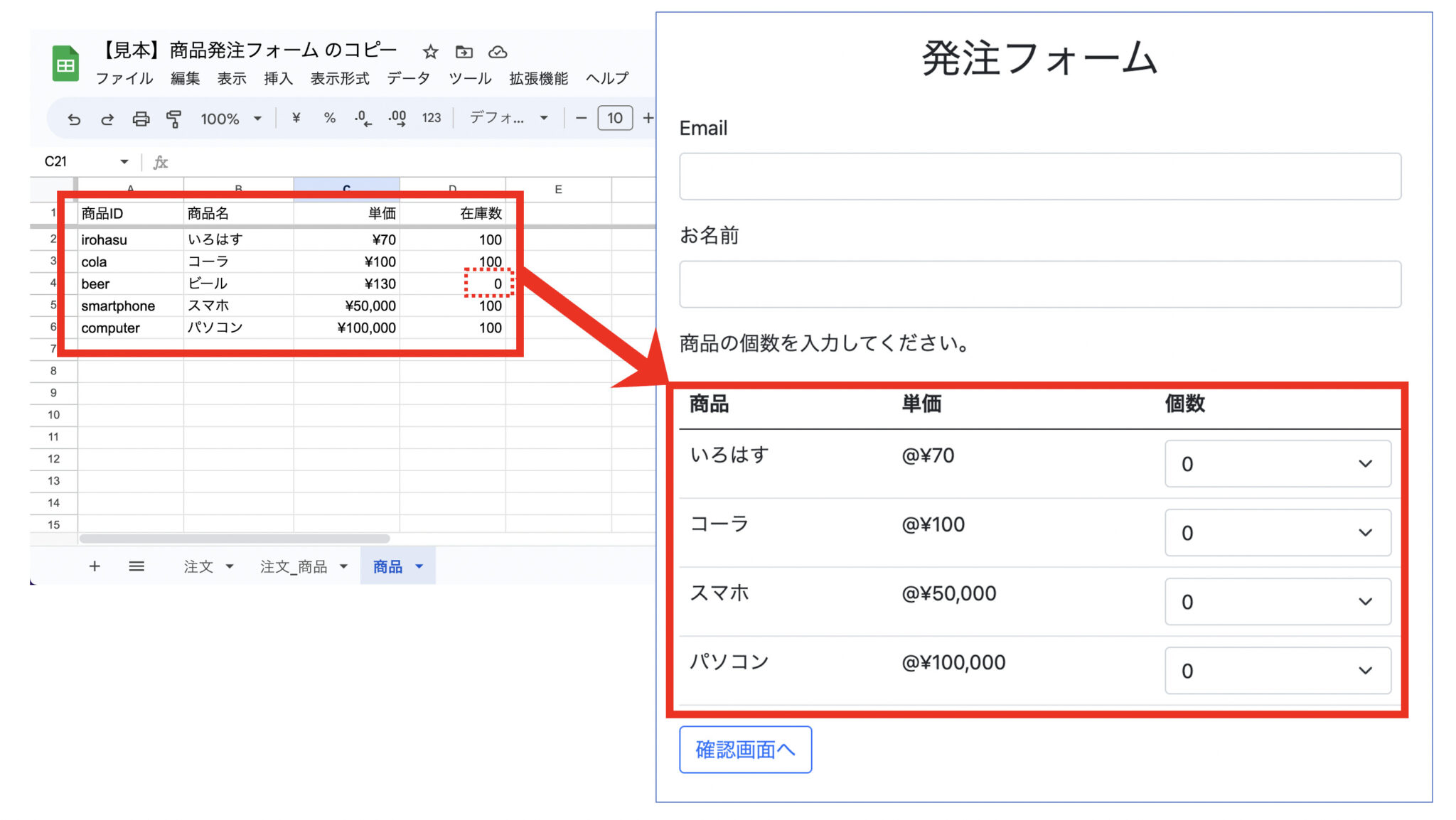Screen dimensions: 1456x820
Task: Click the decrease decimal places icon
Action: [363, 119]
